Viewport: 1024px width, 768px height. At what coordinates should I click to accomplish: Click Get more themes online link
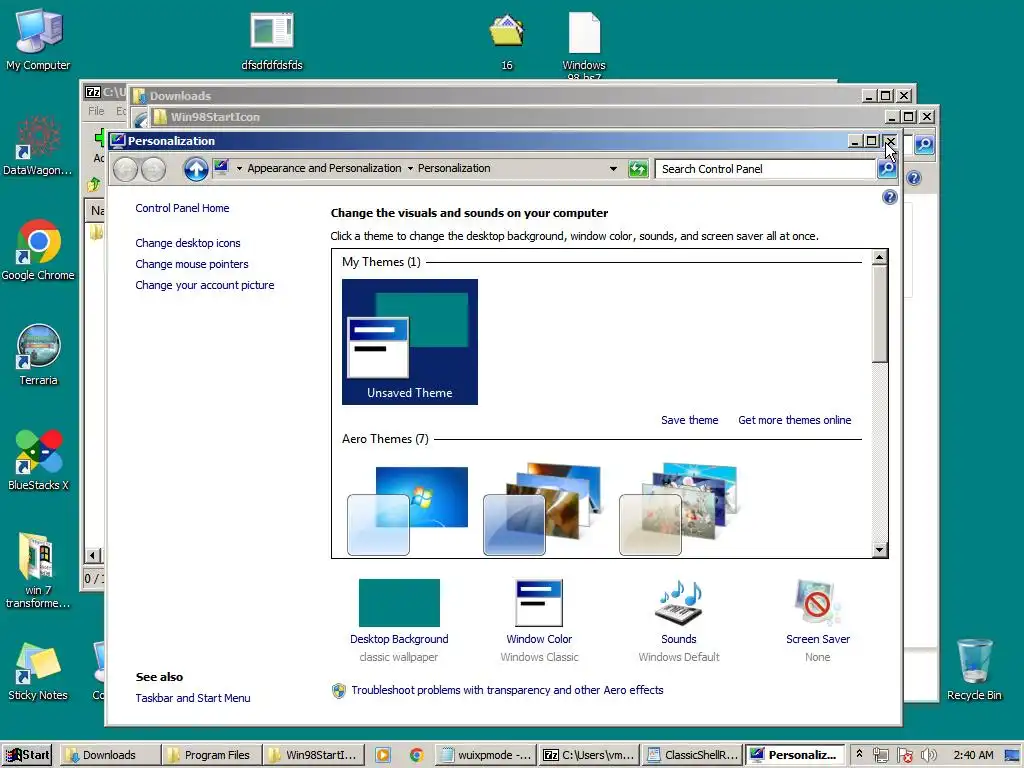pos(794,420)
